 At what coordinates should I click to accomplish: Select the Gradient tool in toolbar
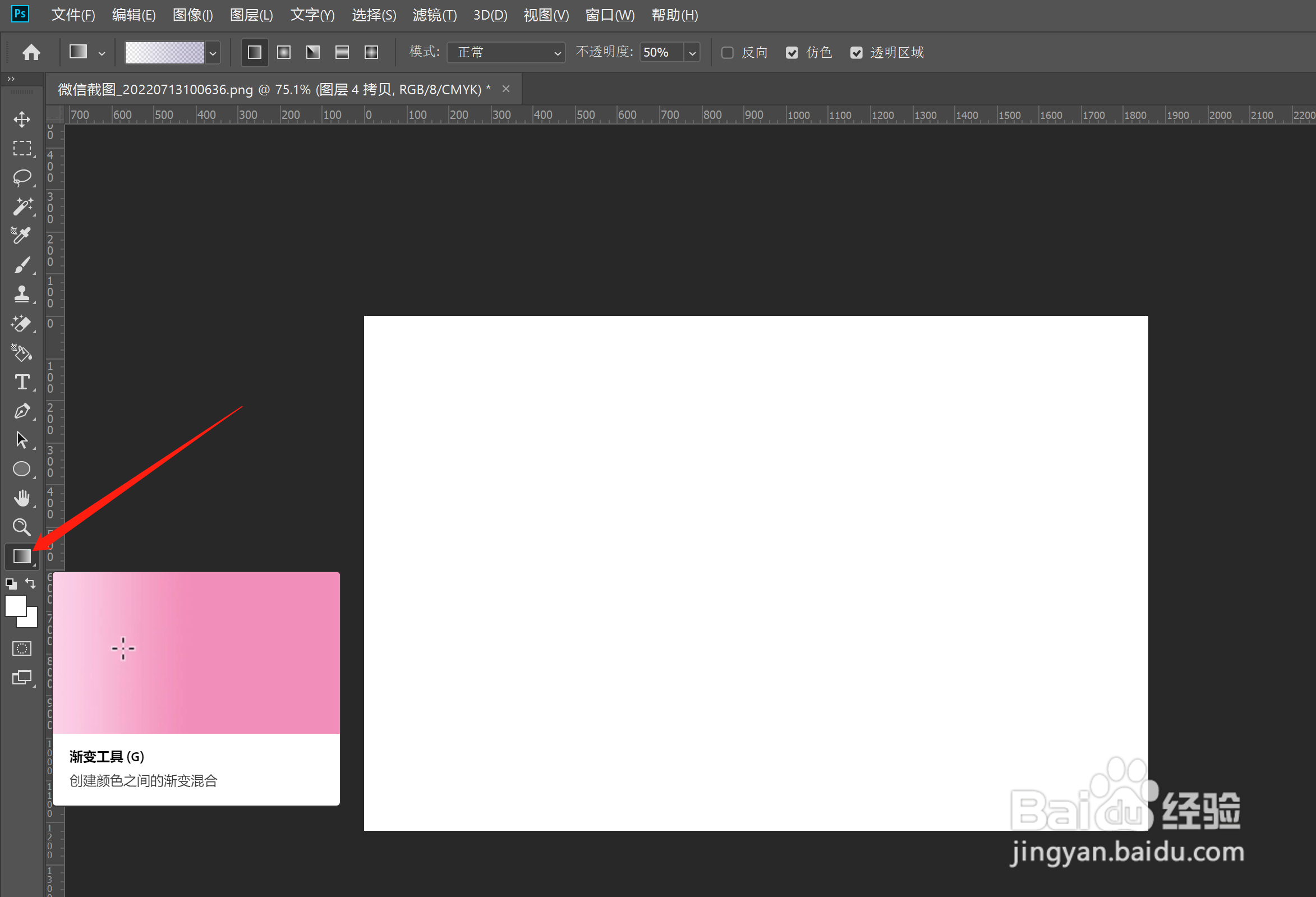tap(21, 556)
